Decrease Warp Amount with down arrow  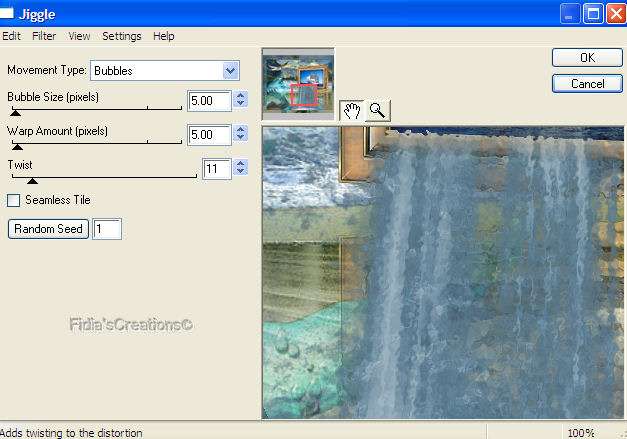[x=240, y=137]
